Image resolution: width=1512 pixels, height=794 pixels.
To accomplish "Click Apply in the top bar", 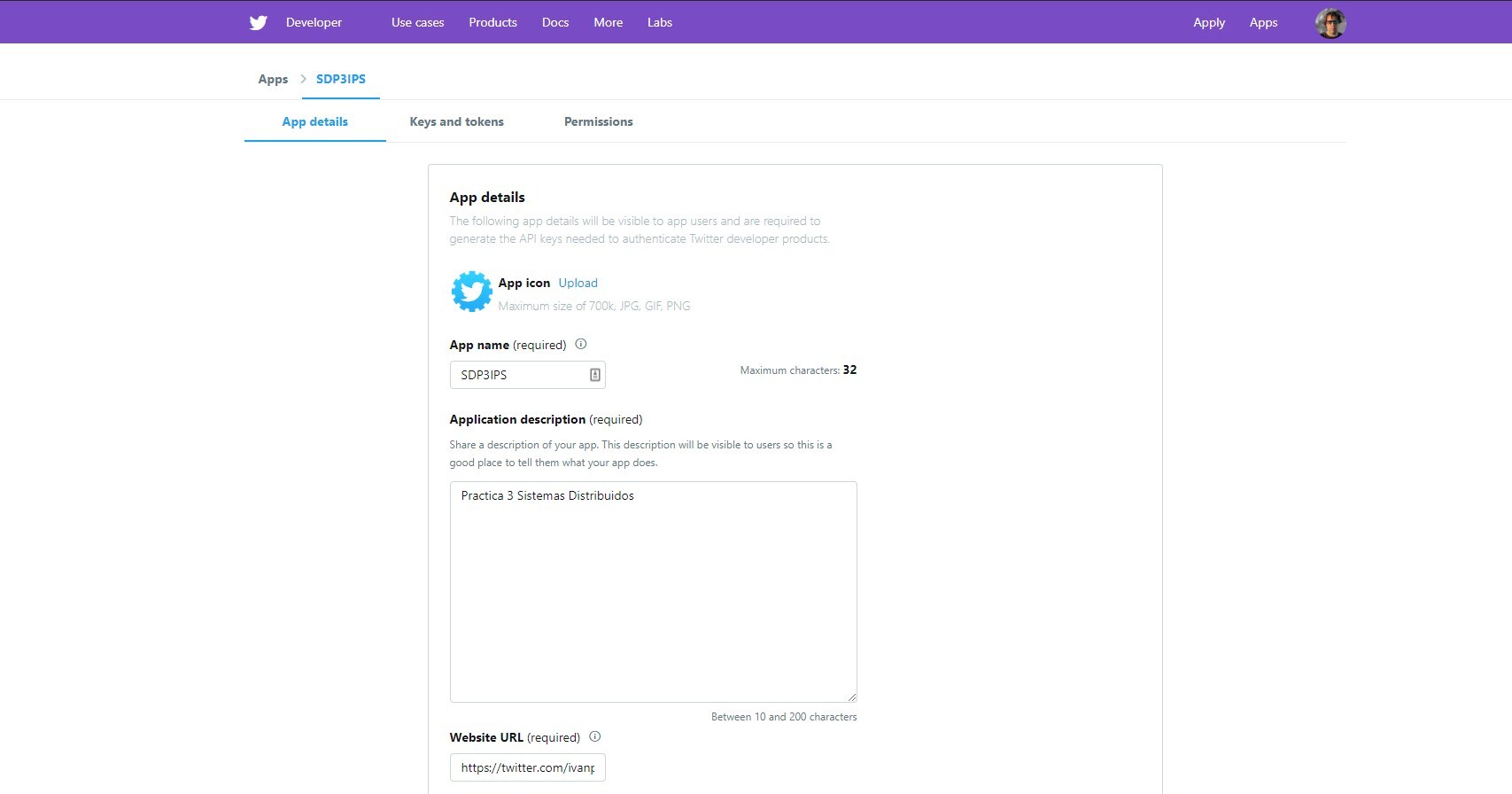I will click(x=1209, y=22).
